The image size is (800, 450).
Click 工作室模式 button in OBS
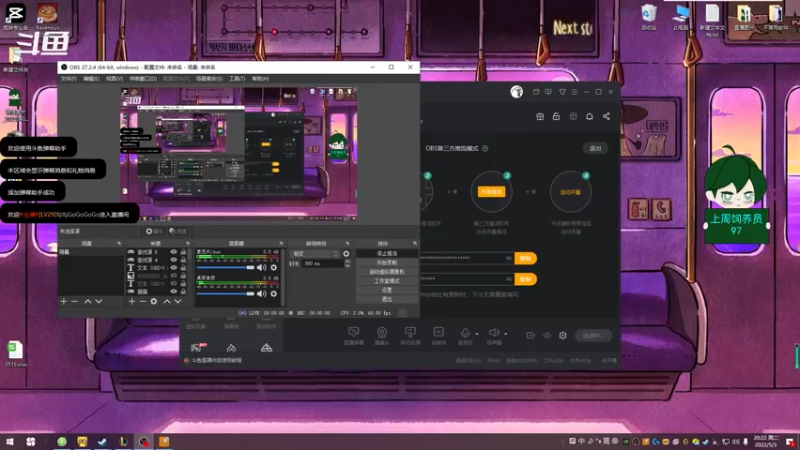pyautogui.click(x=387, y=281)
